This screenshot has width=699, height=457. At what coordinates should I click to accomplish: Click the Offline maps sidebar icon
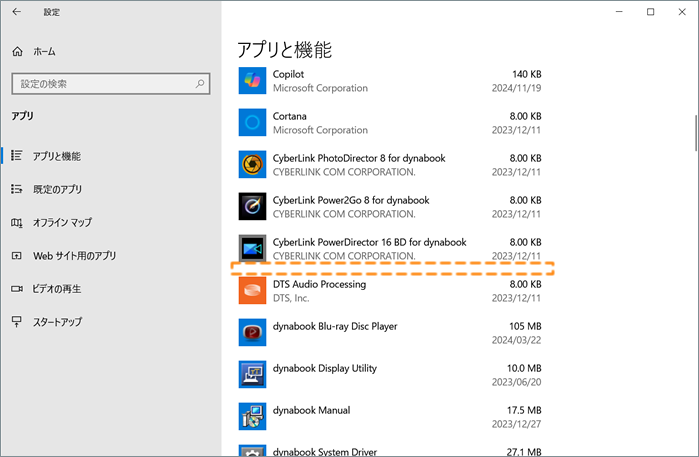click(x=16, y=222)
